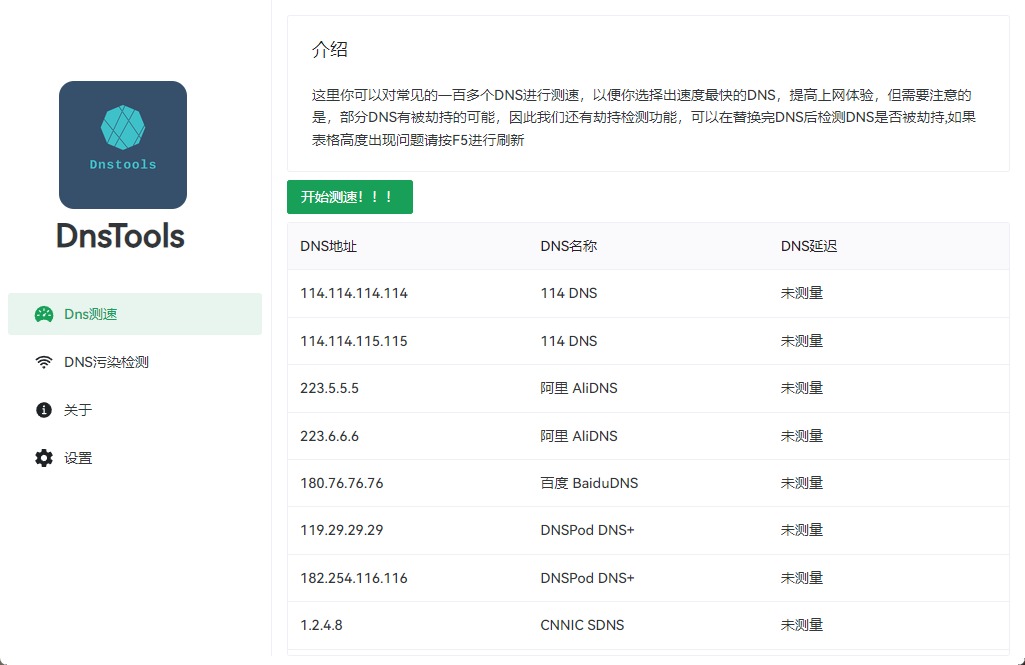The image size is (1025, 665).
Task: Click 未测量 latency in 182.254.116.116 row
Action: (x=801, y=578)
